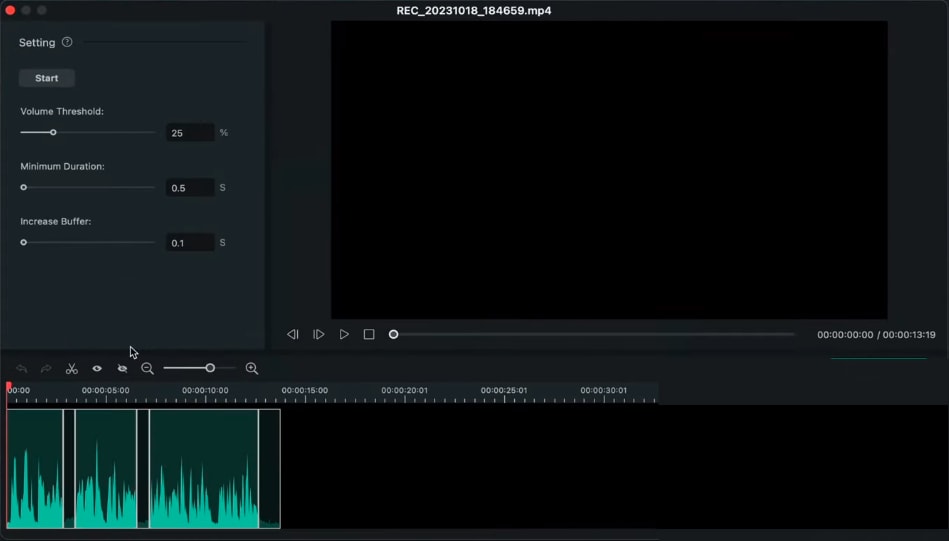Select the second audio waveform segment
This screenshot has width=949, height=541.
pos(106,468)
